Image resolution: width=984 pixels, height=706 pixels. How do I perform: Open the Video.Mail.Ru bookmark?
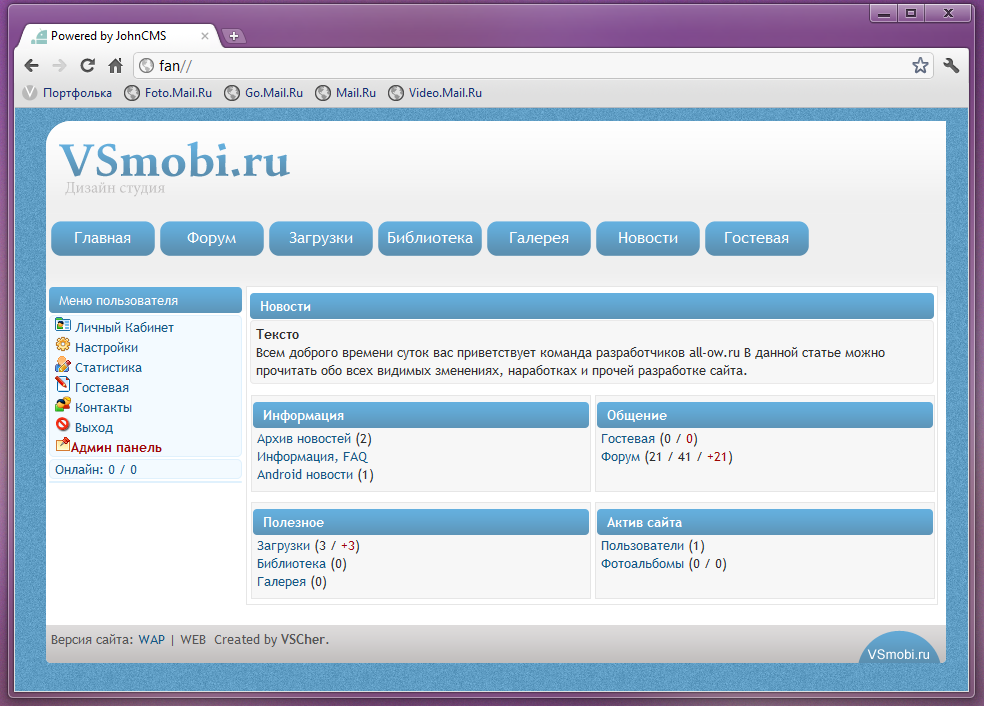point(436,93)
